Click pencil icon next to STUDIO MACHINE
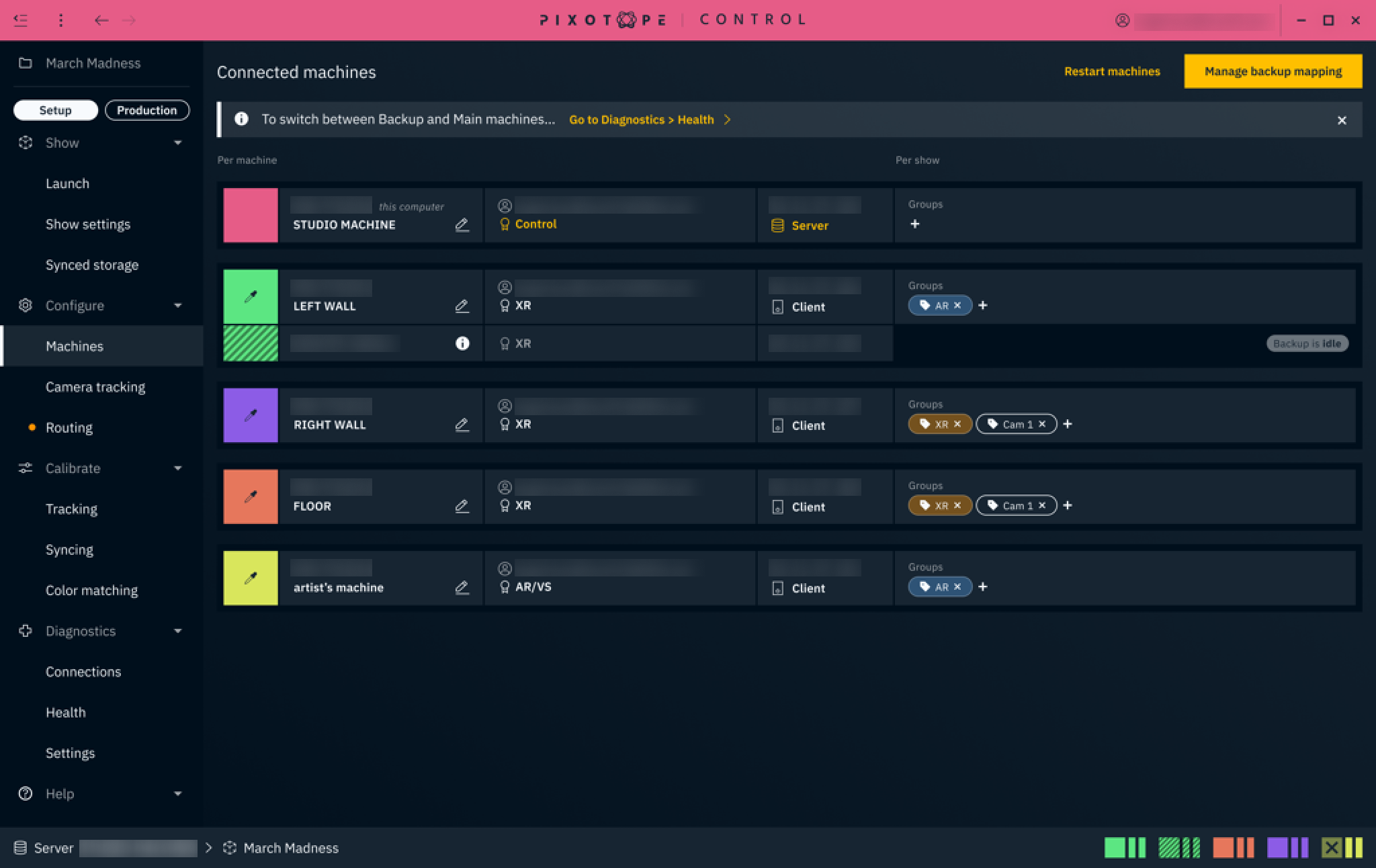This screenshot has width=1376, height=868. pos(462,225)
